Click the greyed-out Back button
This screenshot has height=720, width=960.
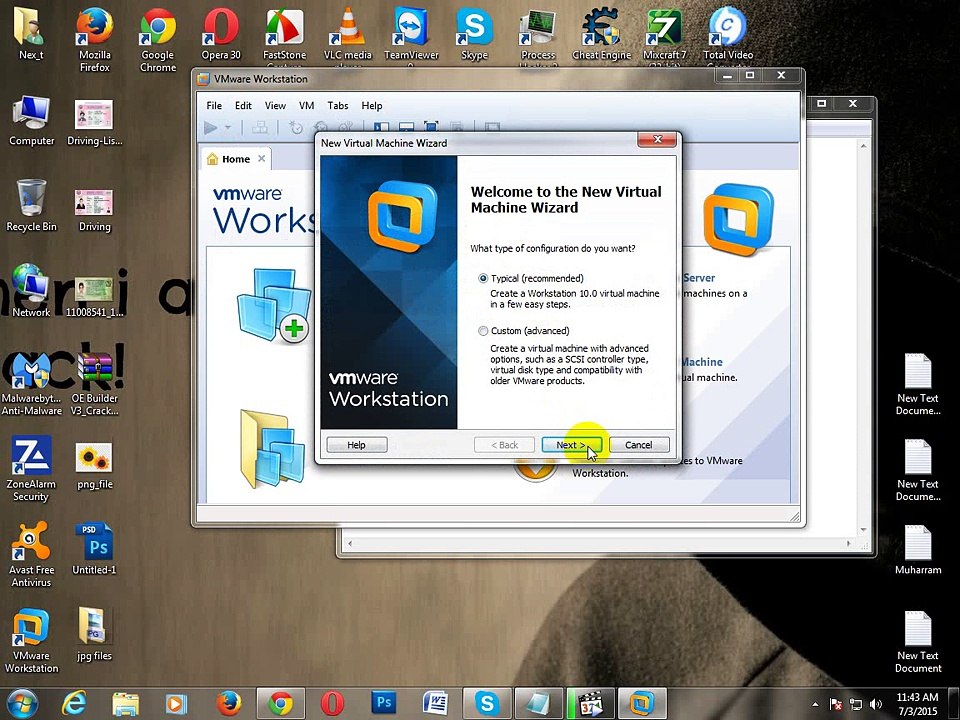(x=504, y=445)
